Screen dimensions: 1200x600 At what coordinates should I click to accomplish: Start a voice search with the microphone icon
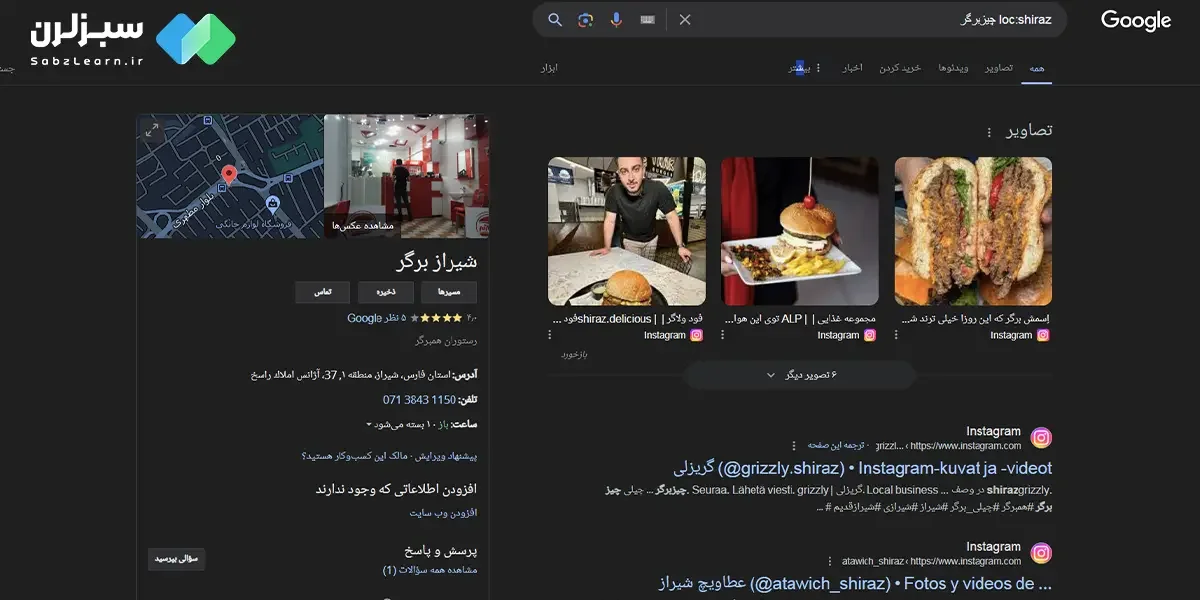(x=613, y=18)
